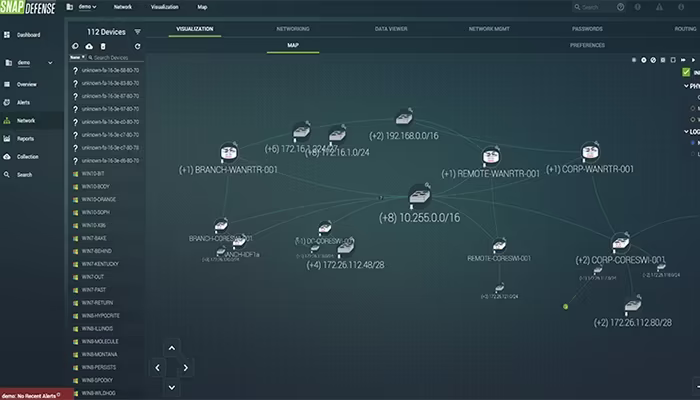Pan the map up with arrow button

(x=172, y=348)
